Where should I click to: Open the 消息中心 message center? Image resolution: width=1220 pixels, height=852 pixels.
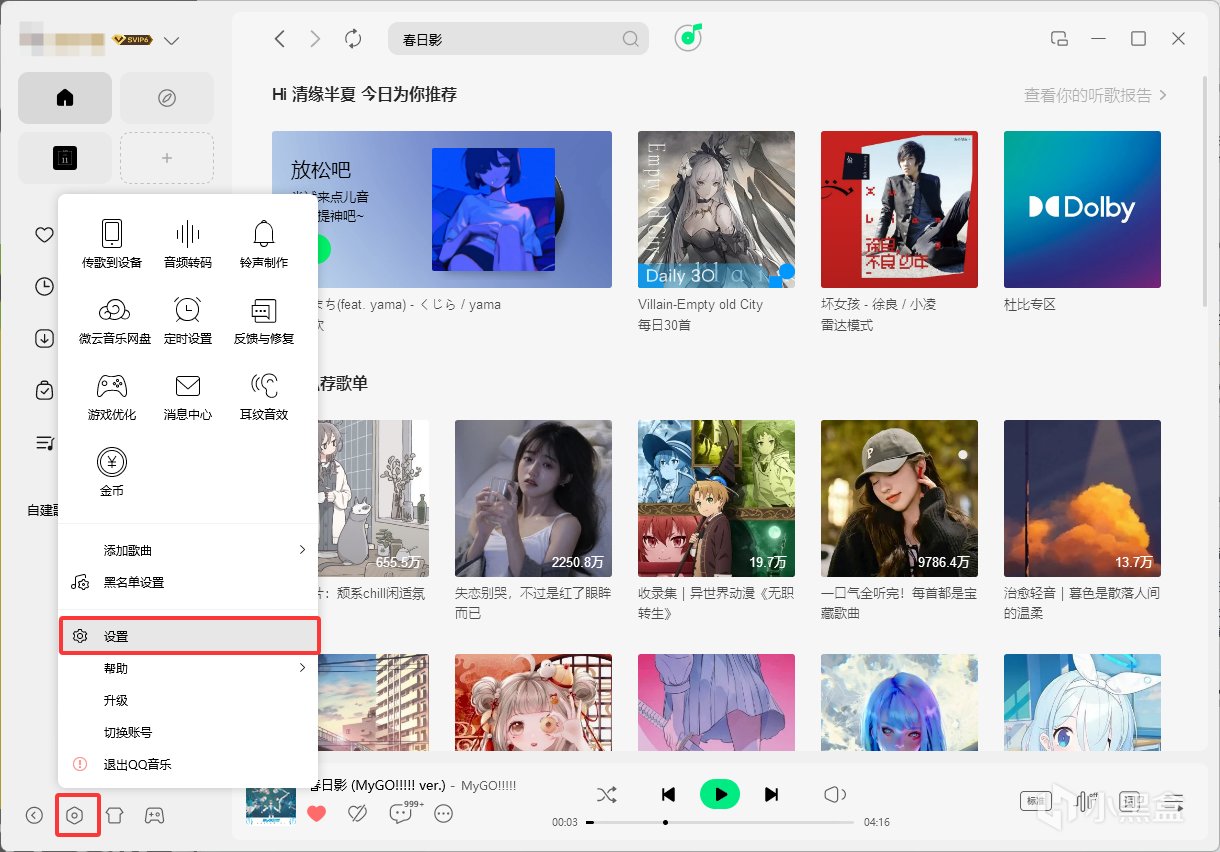click(188, 397)
